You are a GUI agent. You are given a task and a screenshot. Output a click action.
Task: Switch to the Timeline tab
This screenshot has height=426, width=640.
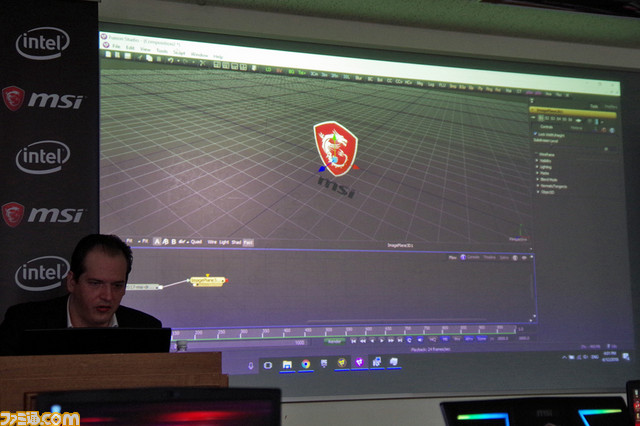click(489, 257)
